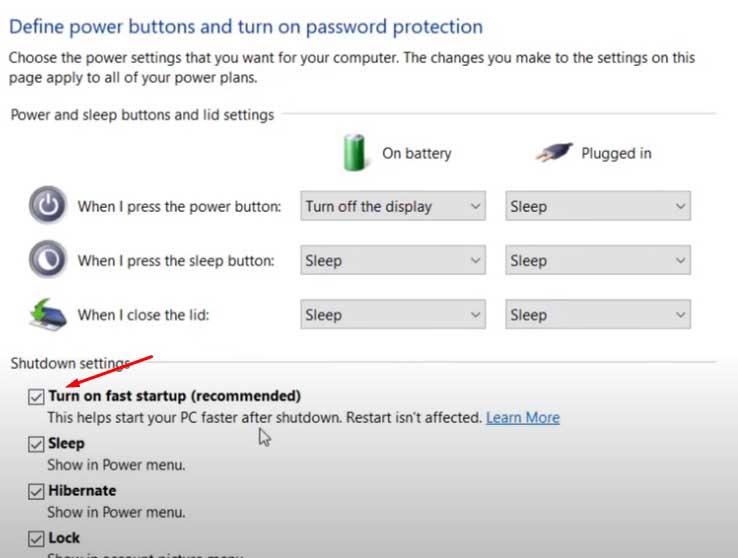Screen dimensions: 738x558
Task: Uncheck the Sleep power menu checkbox
Action: 37,444
